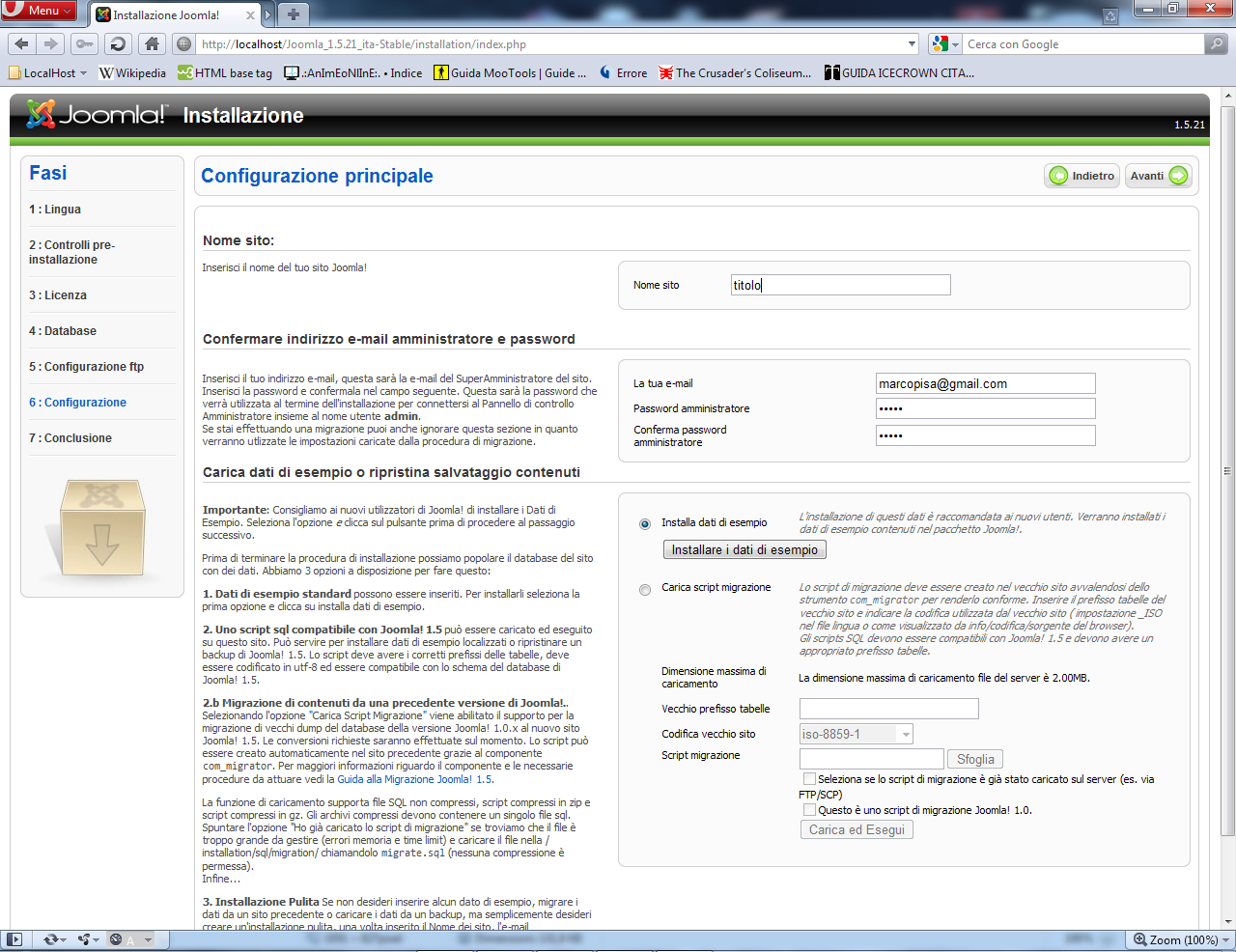The height and width of the screenshot is (952, 1236).
Task: Open the HTML base tag bookmark
Action: pos(225,72)
